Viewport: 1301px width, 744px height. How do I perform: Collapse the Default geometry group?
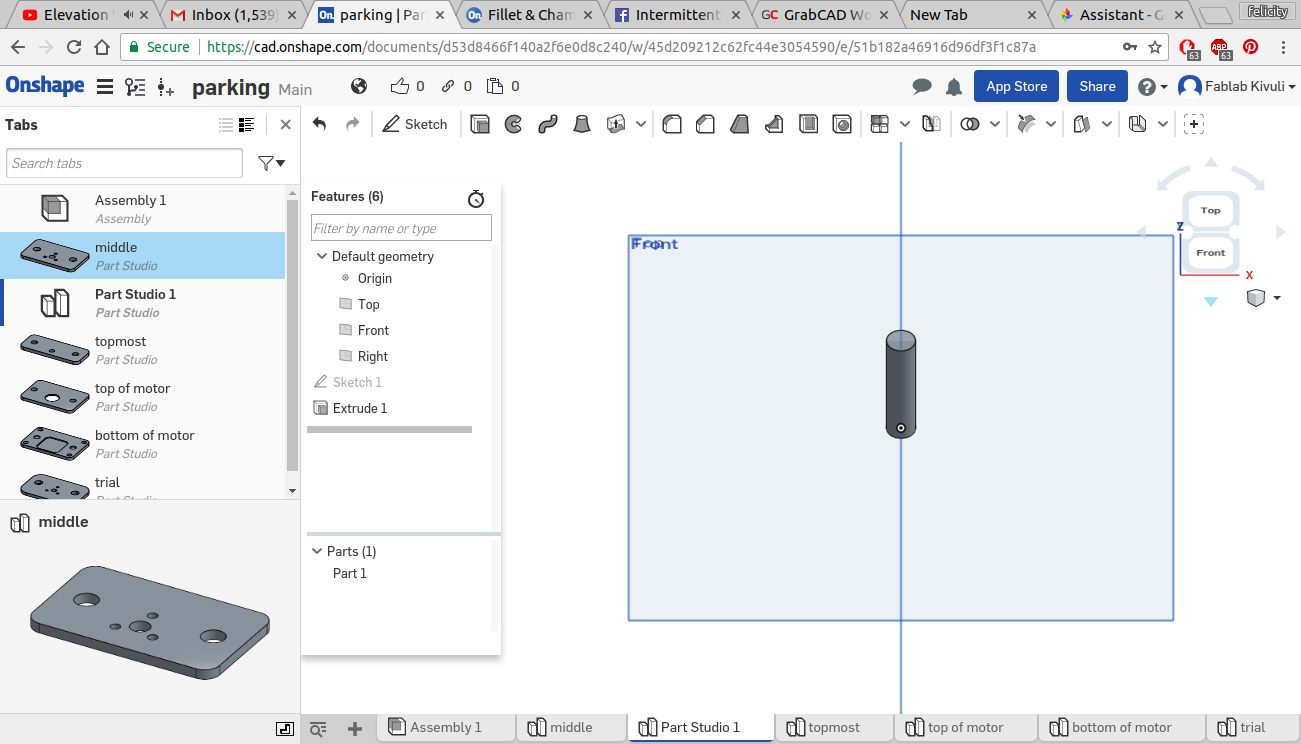coord(322,256)
